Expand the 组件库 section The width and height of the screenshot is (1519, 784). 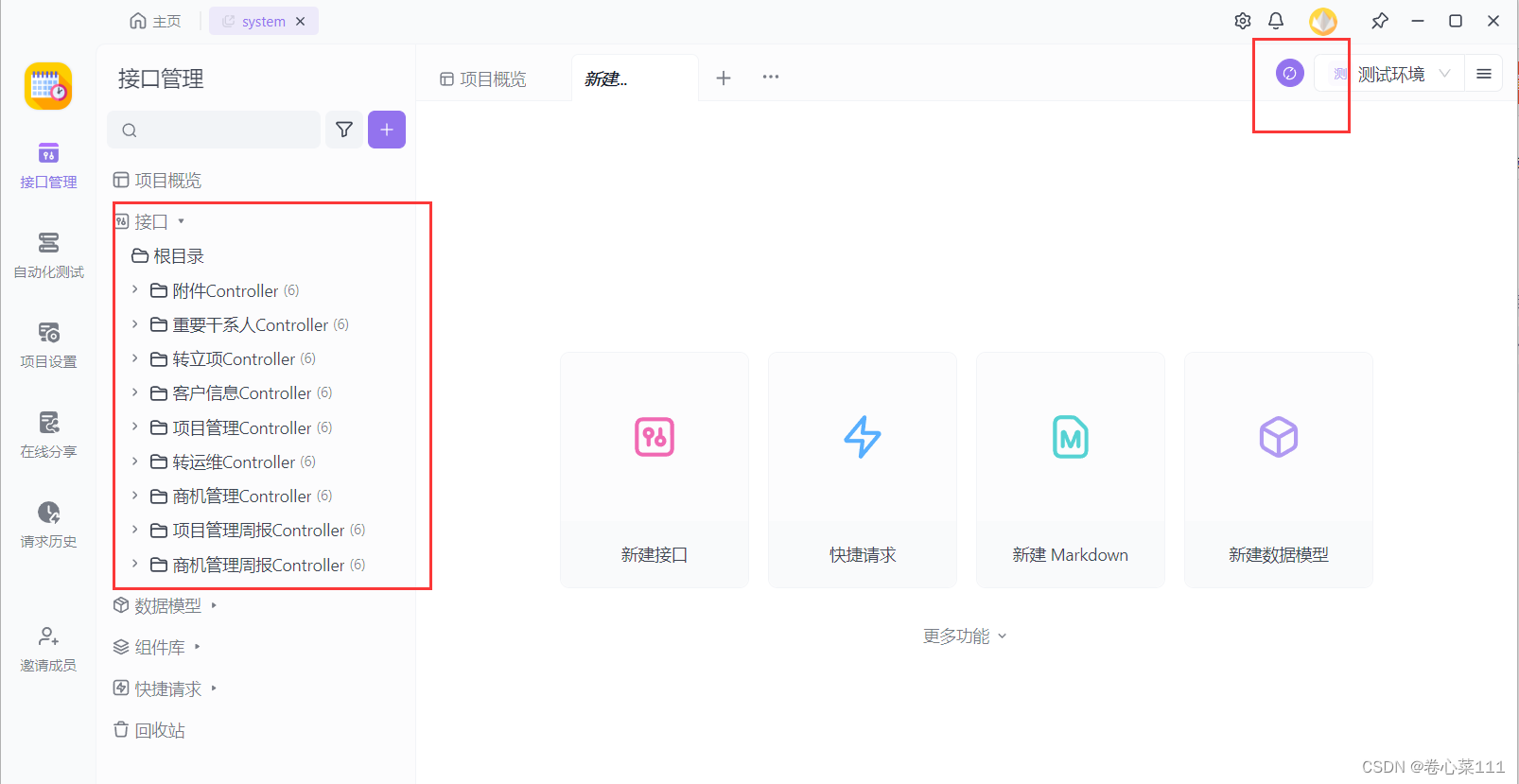197,647
